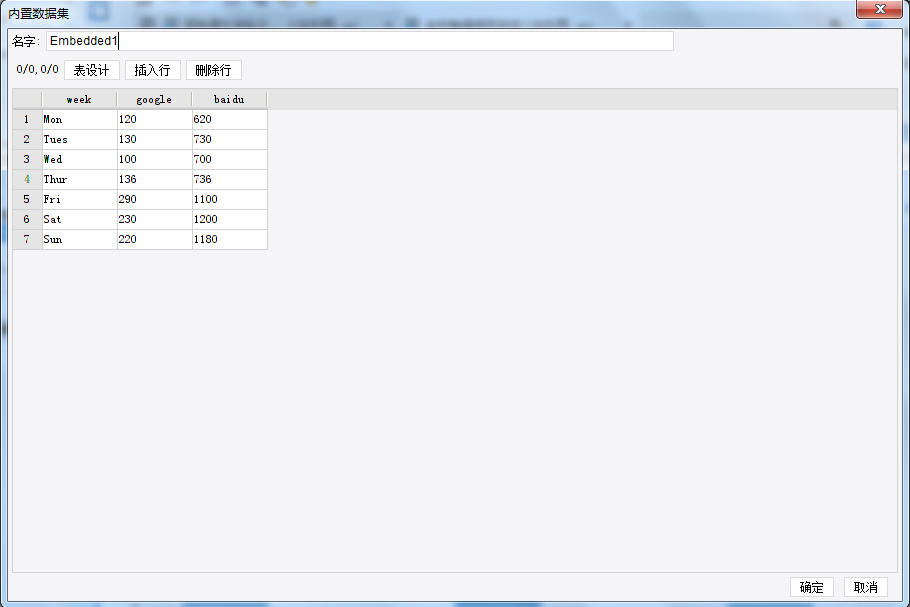This screenshot has width=910, height=607.
Task: Click baidu value 1100 cell
Action: point(230,200)
